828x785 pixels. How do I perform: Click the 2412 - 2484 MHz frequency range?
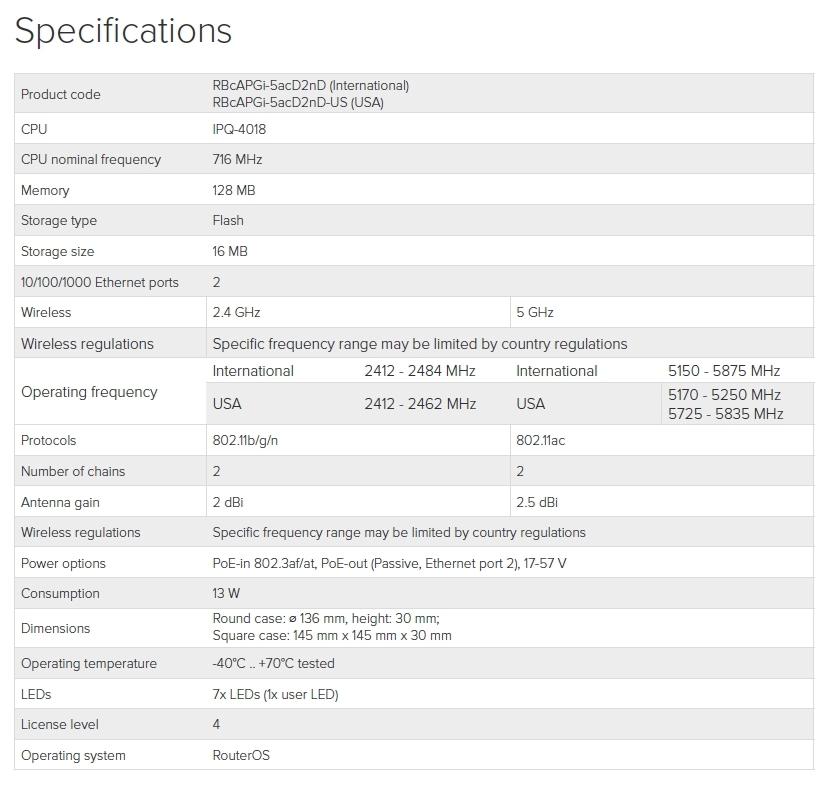click(420, 371)
